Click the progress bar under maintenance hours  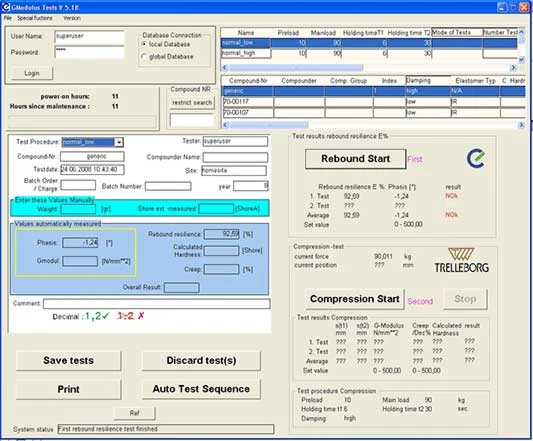tap(82, 121)
